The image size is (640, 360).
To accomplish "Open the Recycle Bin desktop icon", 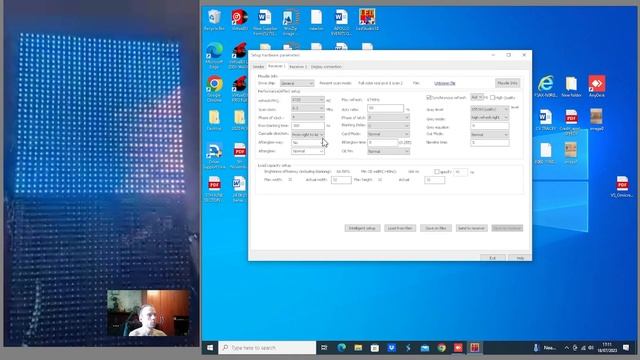I will click(214, 20).
